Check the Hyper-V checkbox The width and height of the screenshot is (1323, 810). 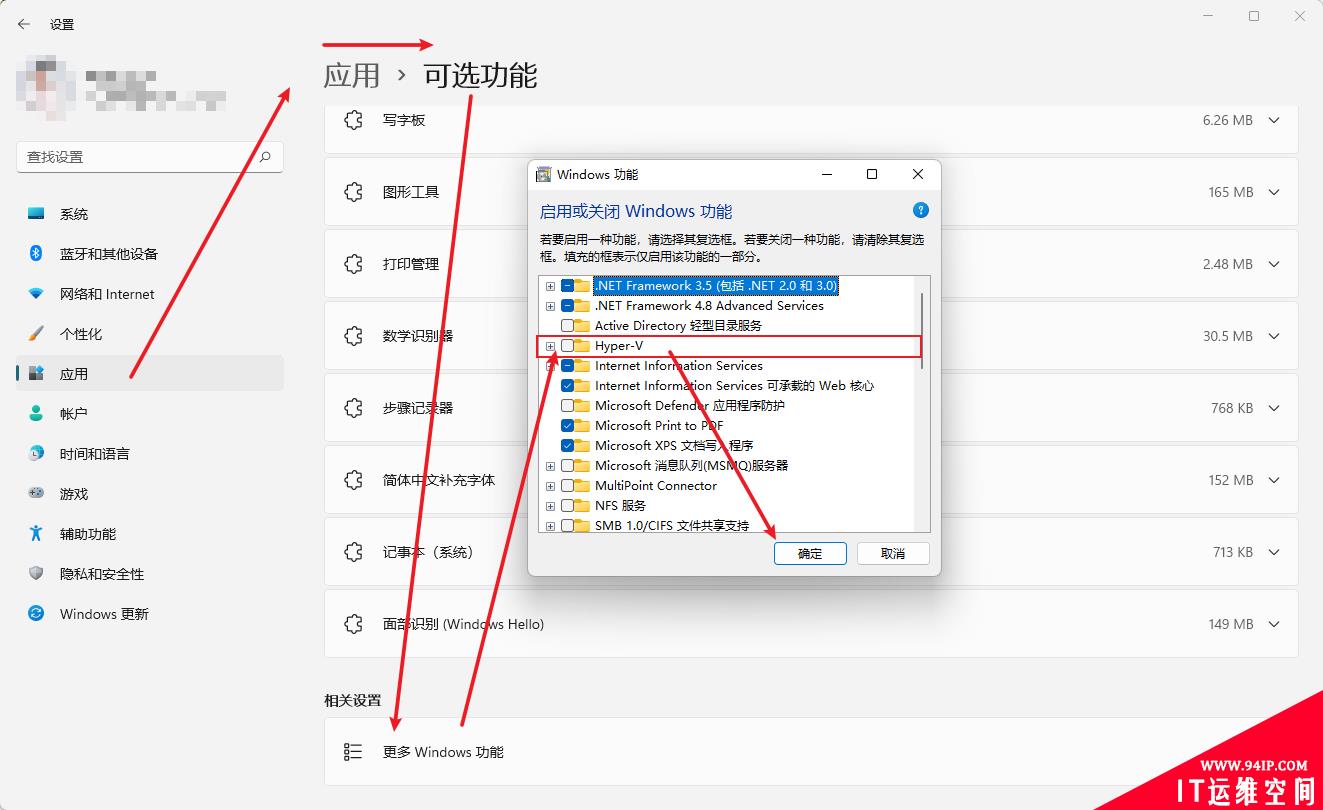568,346
